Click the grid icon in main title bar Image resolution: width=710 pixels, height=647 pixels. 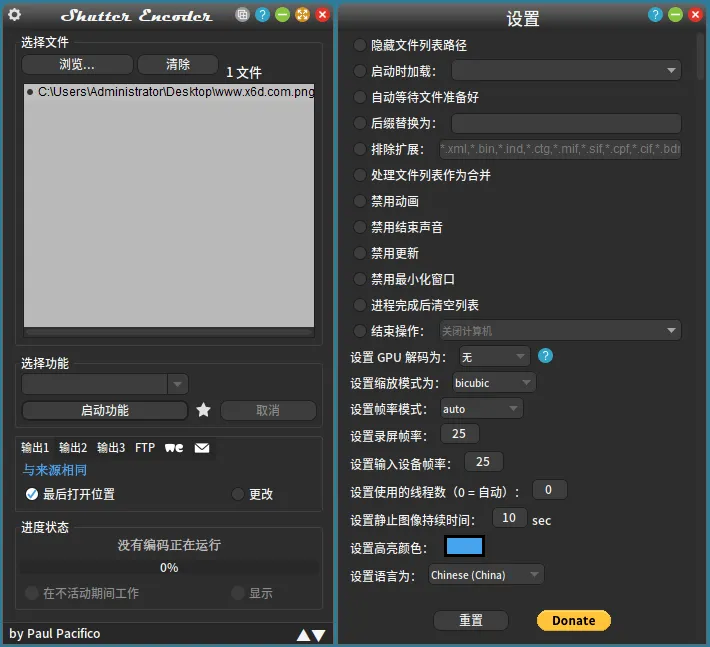tap(242, 15)
